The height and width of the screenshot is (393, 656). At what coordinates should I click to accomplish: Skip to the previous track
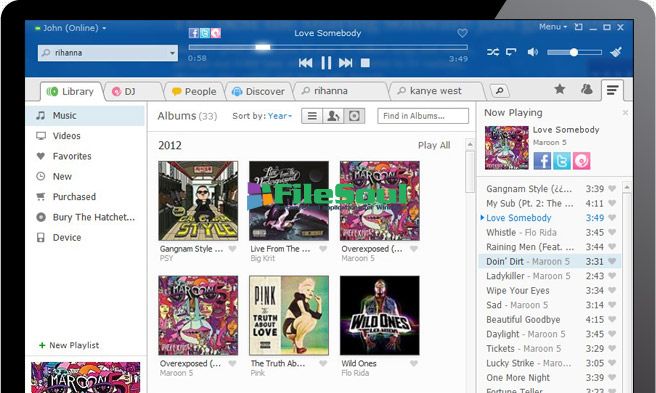[x=305, y=63]
